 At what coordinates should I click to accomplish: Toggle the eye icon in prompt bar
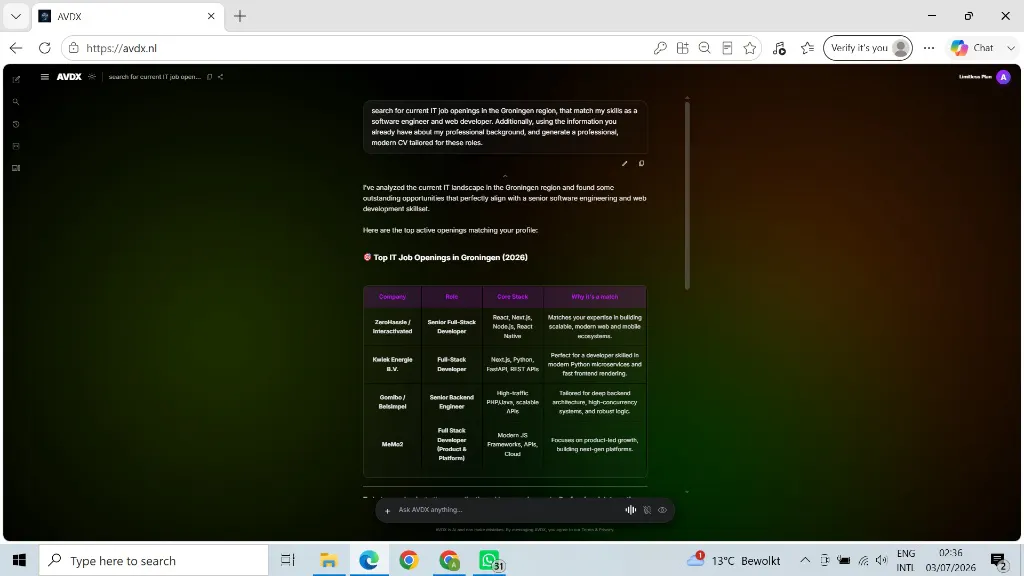662,510
